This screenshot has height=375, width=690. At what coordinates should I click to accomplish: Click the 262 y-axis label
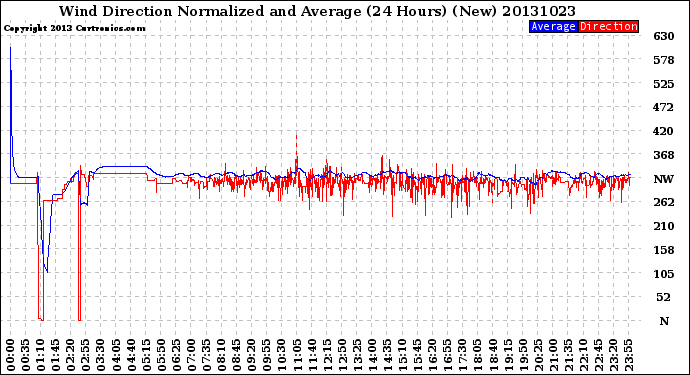point(664,202)
